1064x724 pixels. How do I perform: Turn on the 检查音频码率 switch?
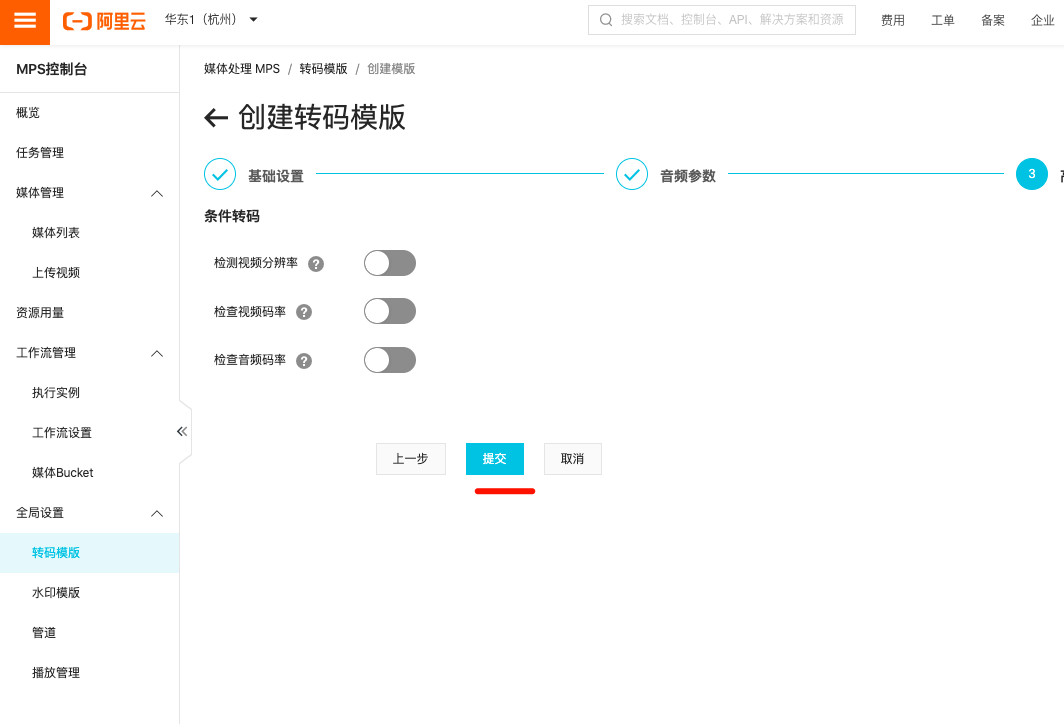click(x=389, y=360)
